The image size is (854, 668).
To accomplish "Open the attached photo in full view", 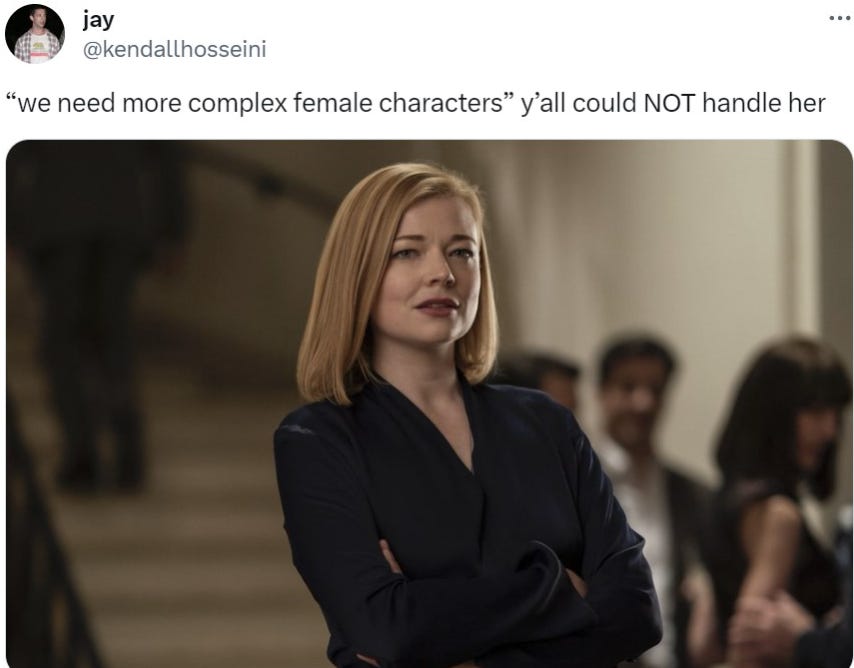I will click(x=429, y=404).
